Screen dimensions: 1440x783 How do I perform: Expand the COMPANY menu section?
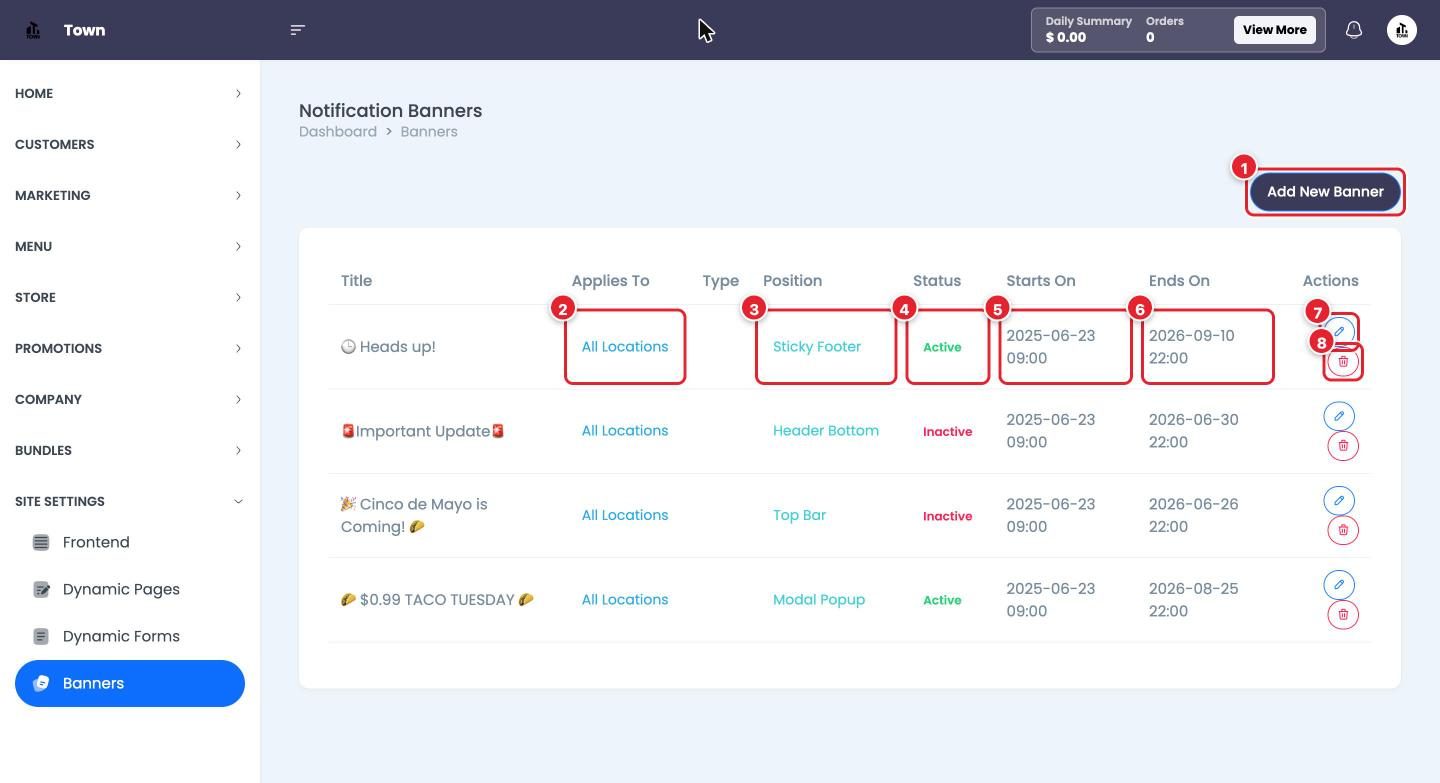click(x=130, y=399)
